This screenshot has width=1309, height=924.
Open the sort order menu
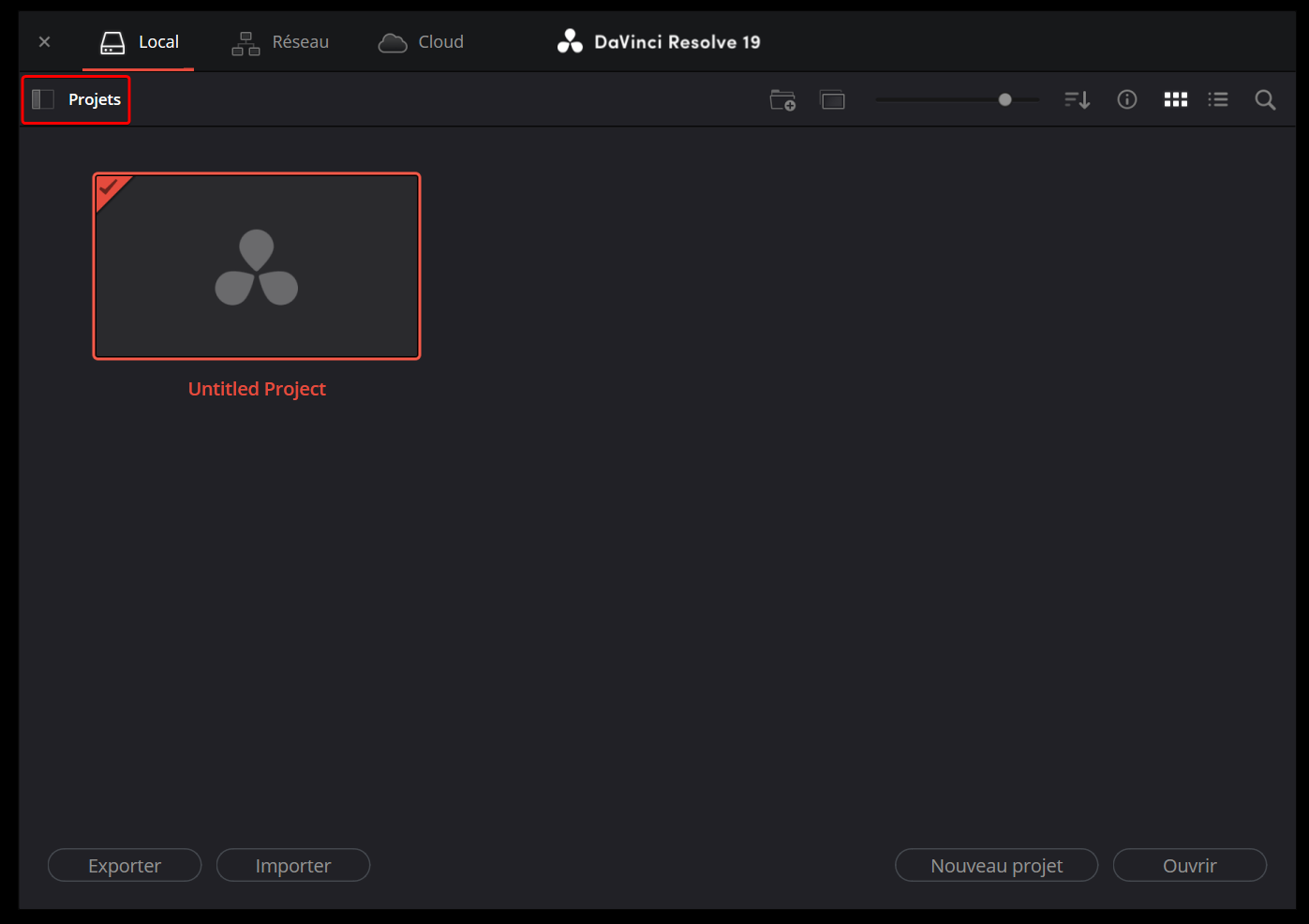[1078, 99]
